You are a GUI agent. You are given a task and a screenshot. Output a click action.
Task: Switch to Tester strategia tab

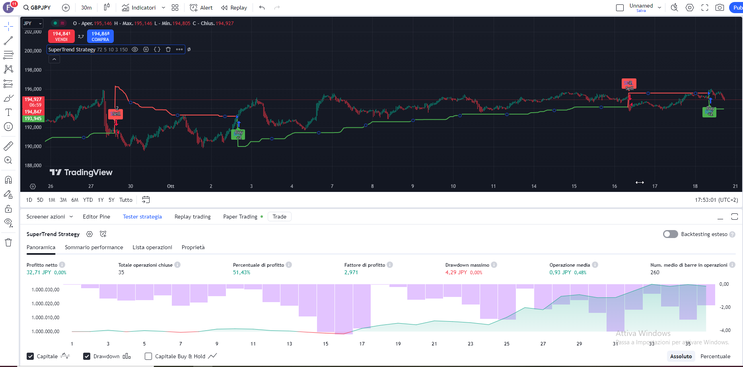coord(142,216)
